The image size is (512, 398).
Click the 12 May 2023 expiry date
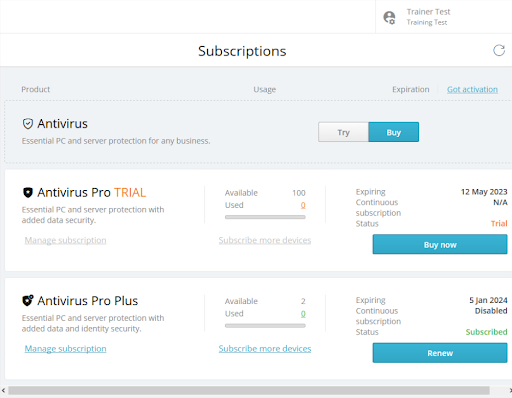484,192
